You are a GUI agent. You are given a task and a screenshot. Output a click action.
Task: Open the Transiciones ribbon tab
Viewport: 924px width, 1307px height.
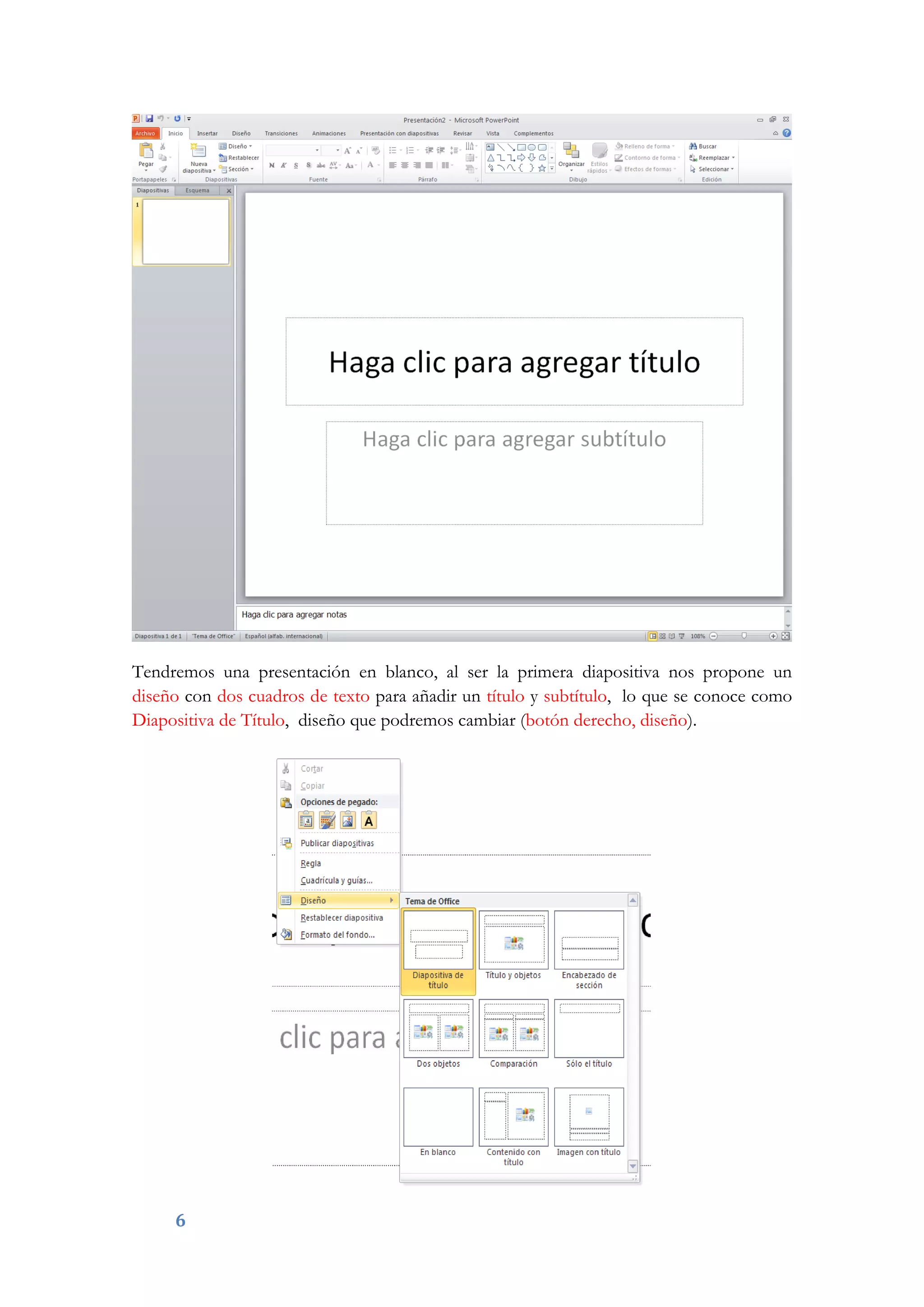(x=281, y=133)
